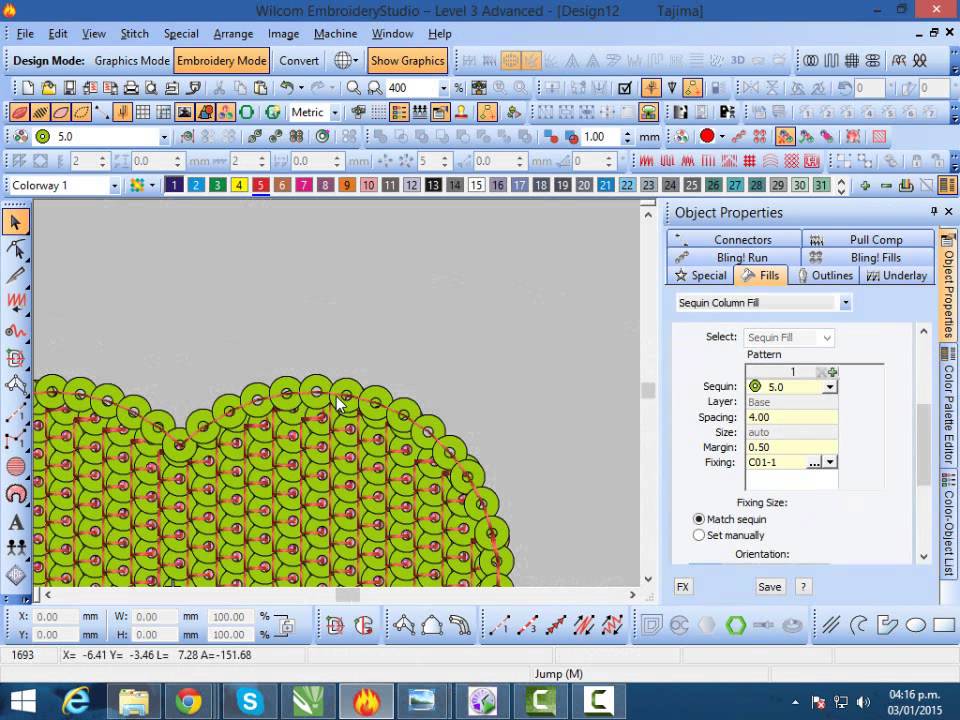
Task: Open the sequin 5.0 toolbar dropdown
Action: [163, 137]
